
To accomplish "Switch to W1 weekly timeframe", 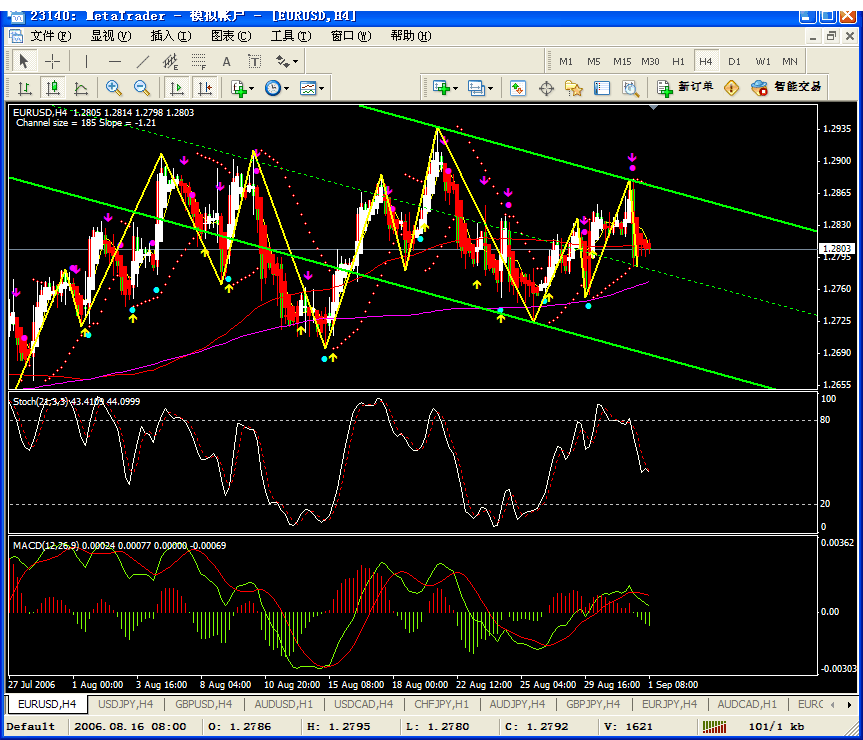I will pyautogui.click(x=762, y=61).
